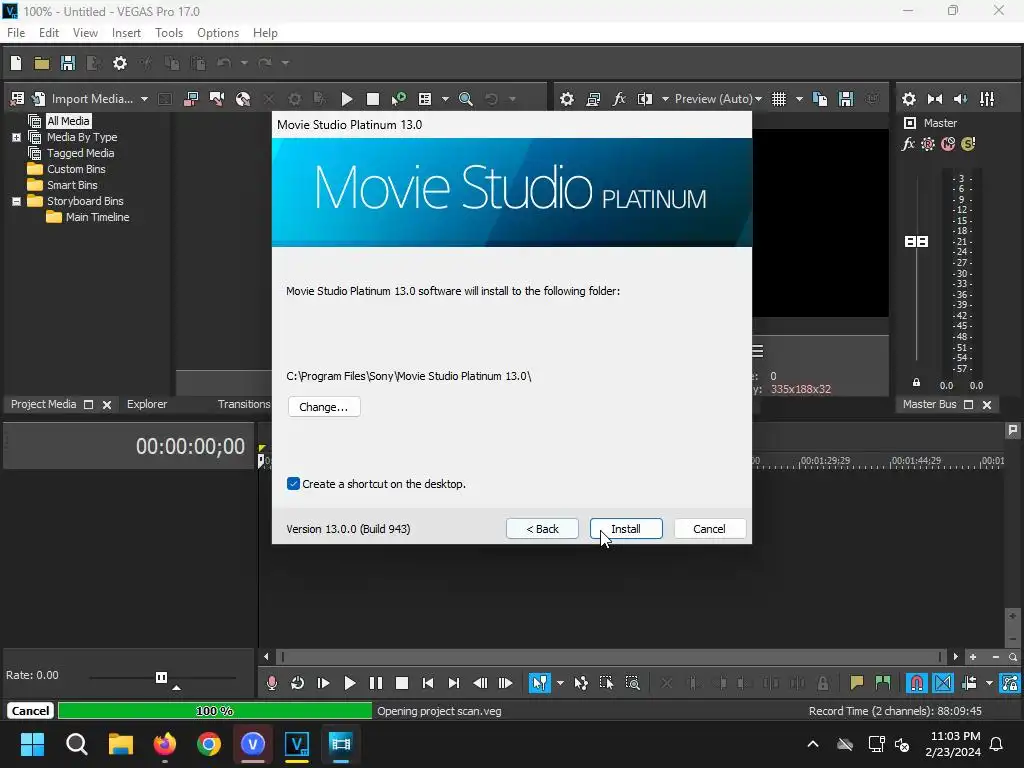The width and height of the screenshot is (1024, 768).
Task: Open the Import Media dropdown arrow
Action: click(144, 99)
